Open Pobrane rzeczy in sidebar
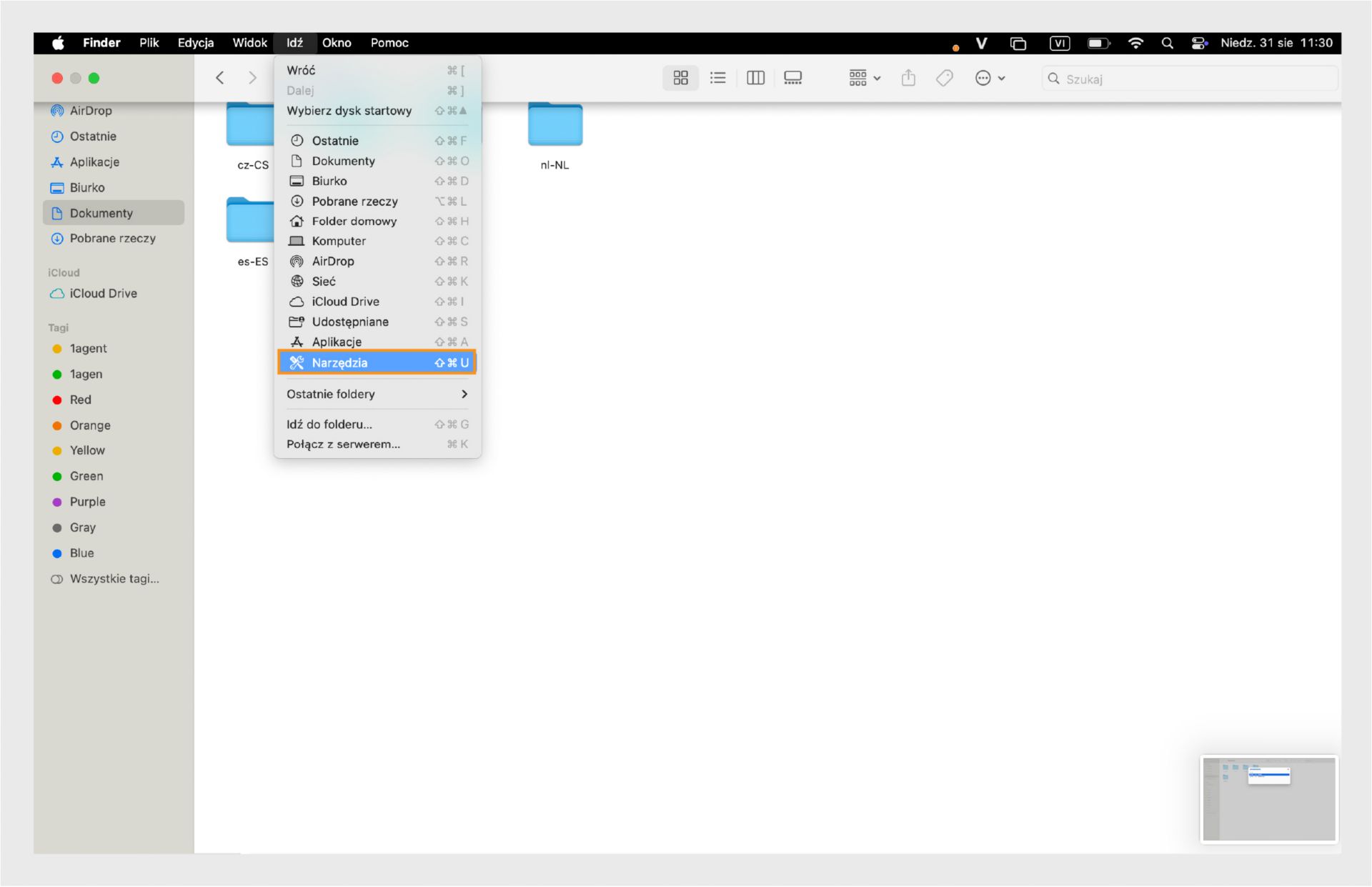 (112, 238)
